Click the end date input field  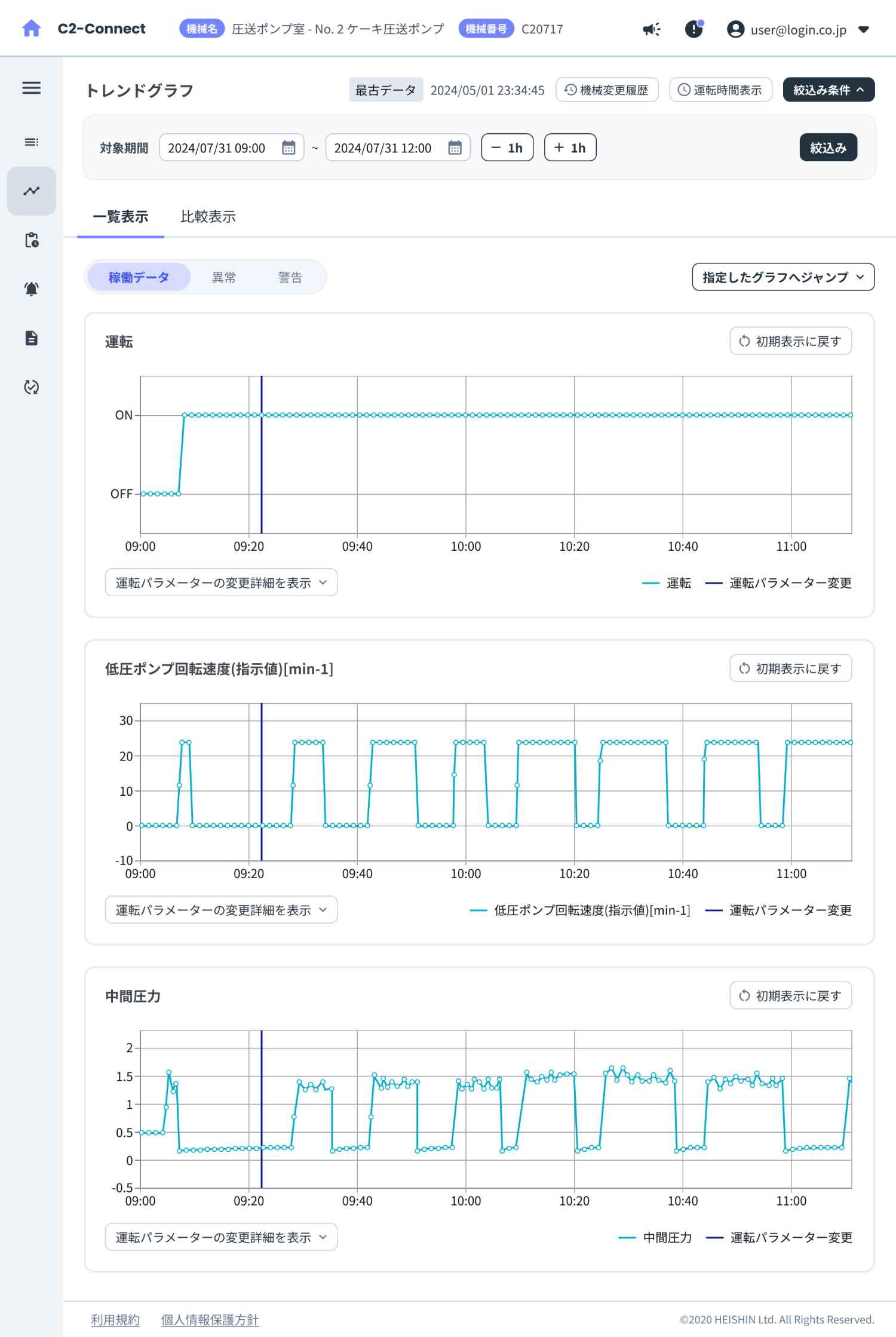(398, 148)
